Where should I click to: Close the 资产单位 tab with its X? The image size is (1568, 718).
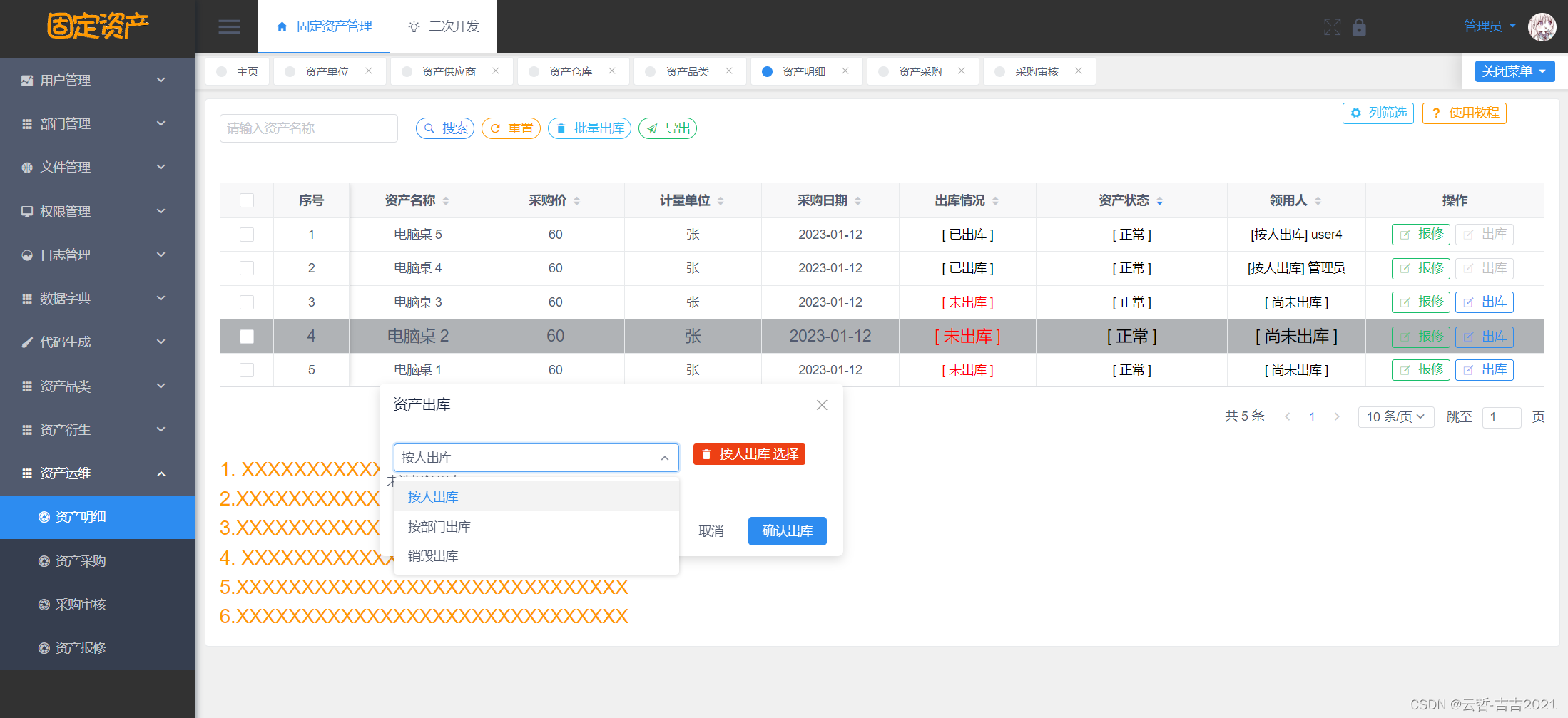point(369,71)
